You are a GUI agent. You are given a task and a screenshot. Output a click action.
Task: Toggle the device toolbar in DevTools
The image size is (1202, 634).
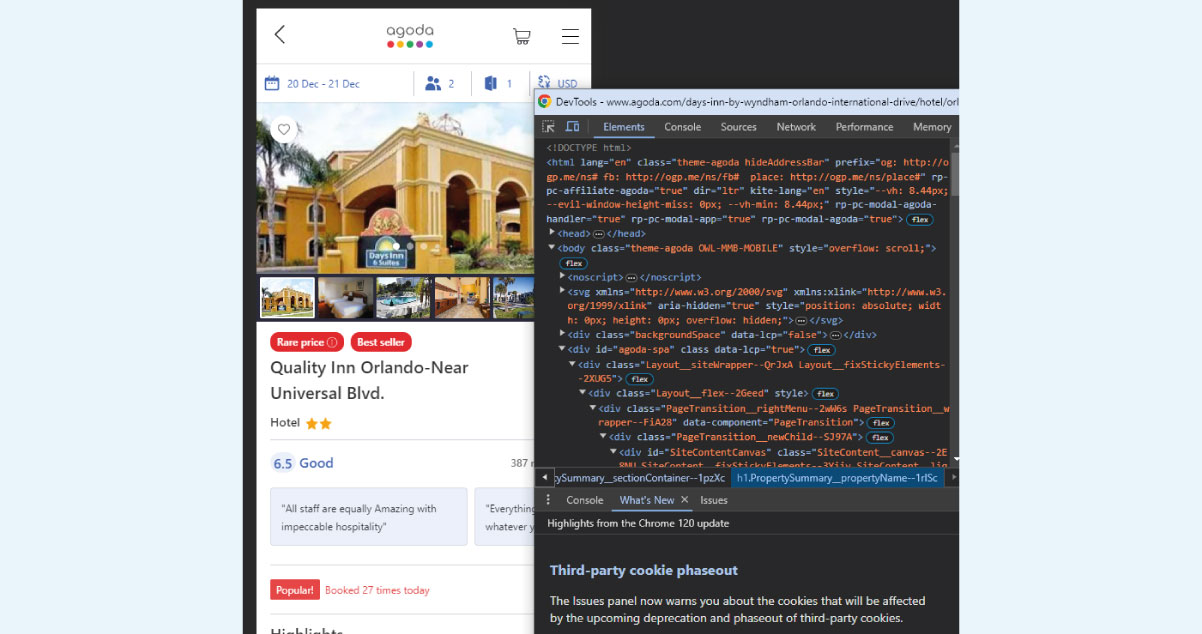(572, 126)
